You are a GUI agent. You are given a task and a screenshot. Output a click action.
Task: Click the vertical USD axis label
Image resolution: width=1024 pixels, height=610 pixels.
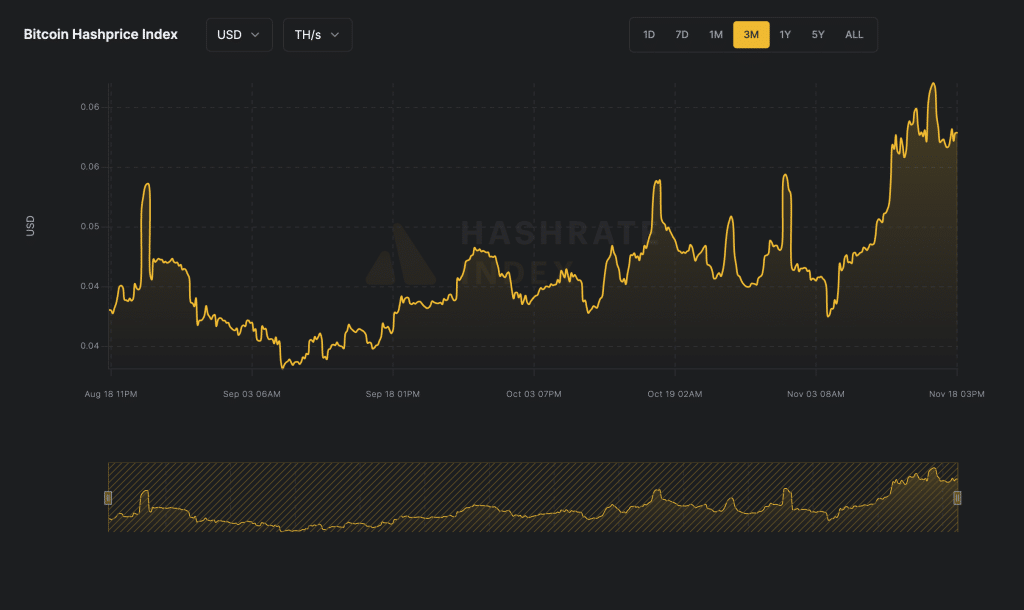pyautogui.click(x=30, y=226)
